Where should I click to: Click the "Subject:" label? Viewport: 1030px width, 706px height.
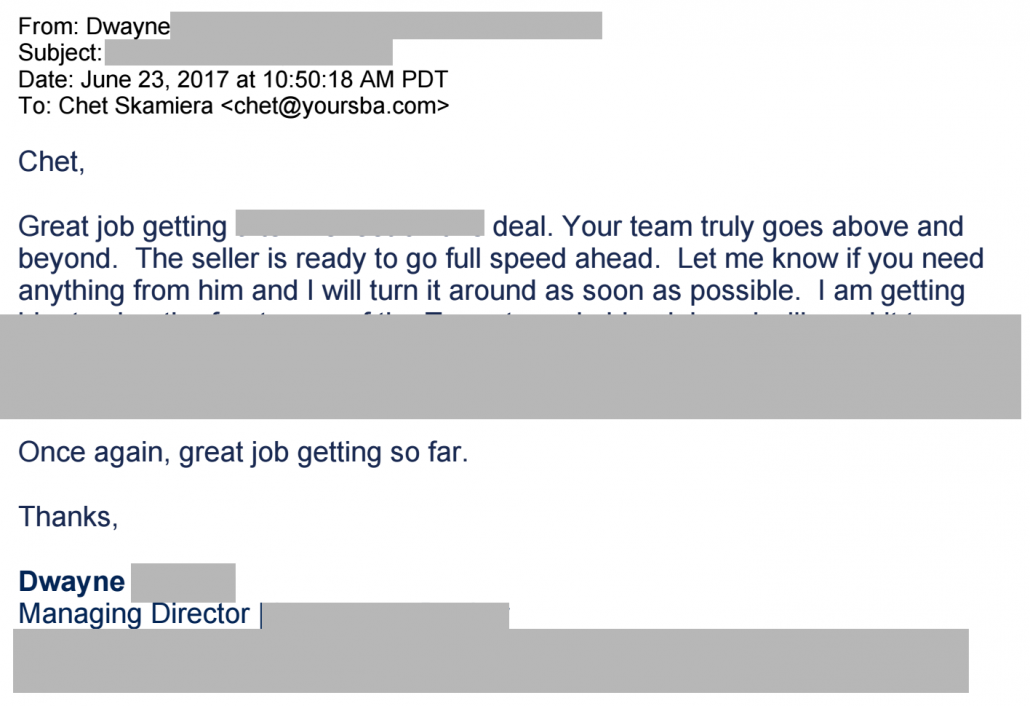59,53
